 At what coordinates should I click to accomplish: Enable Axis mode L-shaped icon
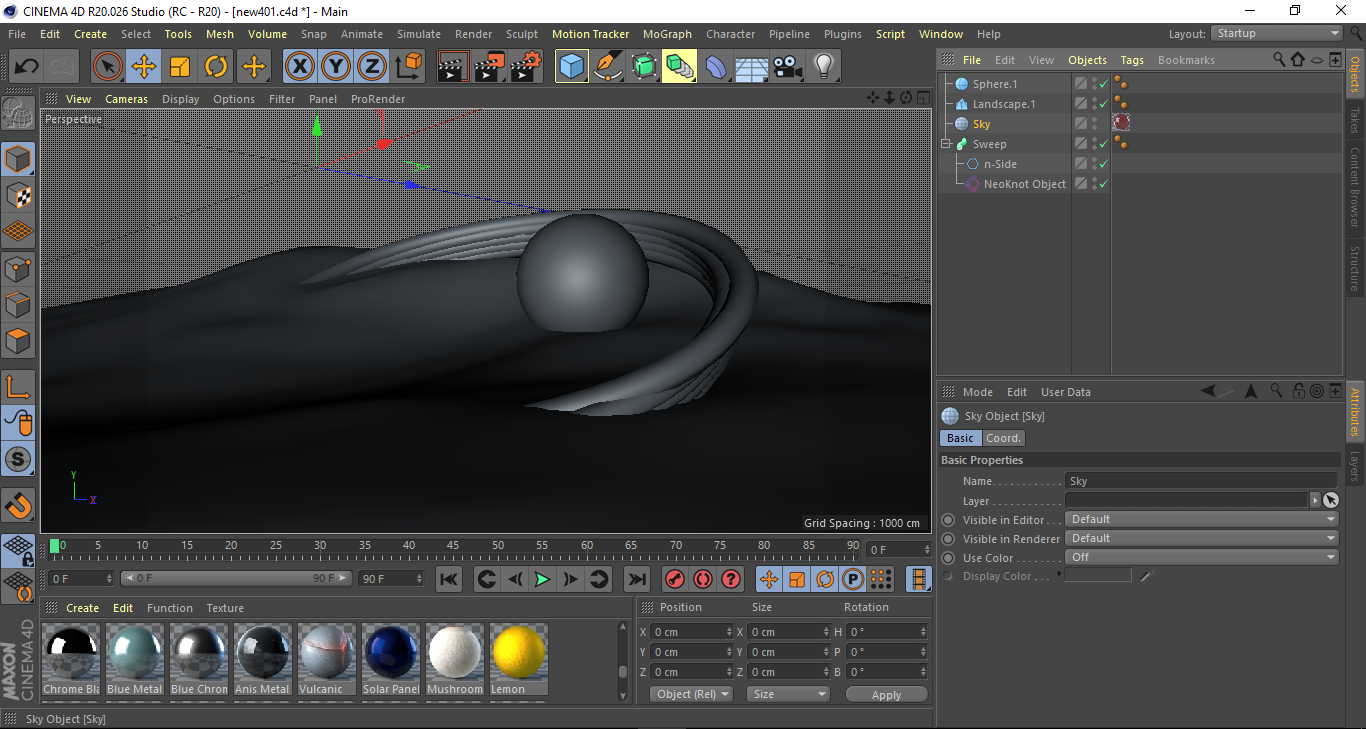(18, 387)
